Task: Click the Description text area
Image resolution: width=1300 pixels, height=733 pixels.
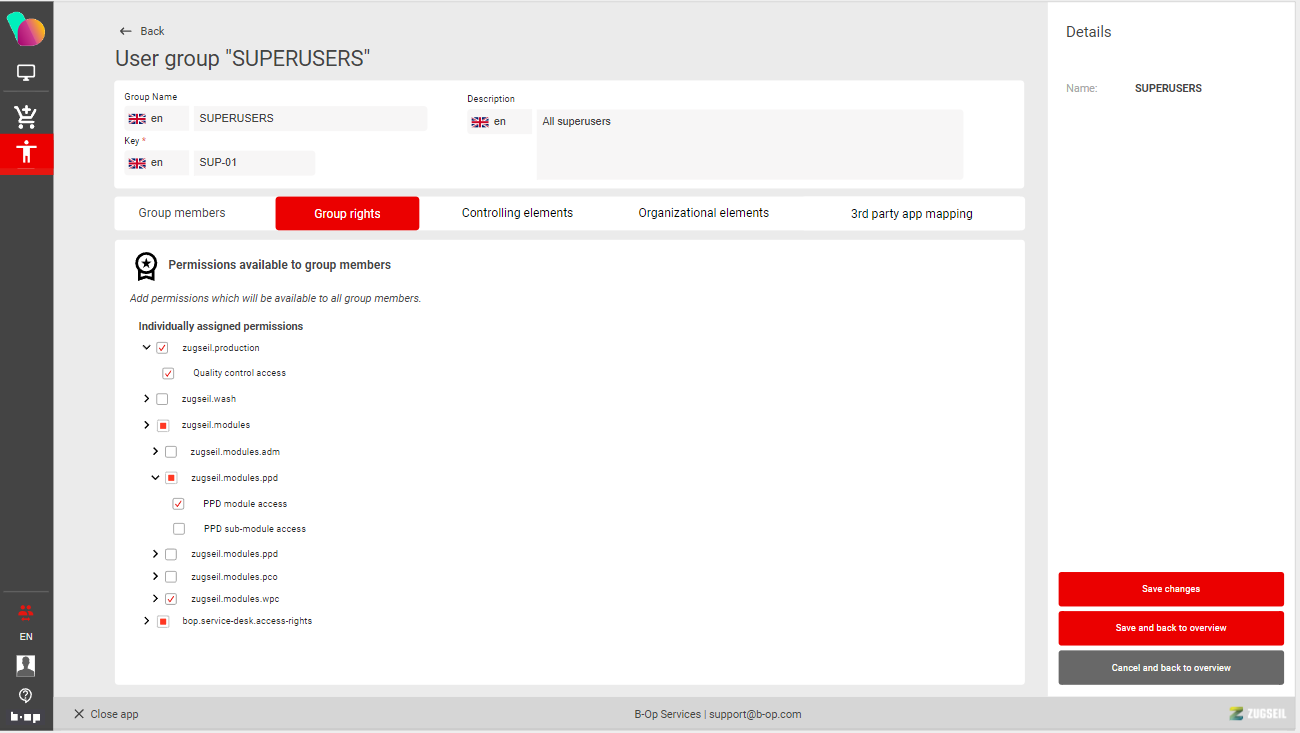Action: pos(749,144)
